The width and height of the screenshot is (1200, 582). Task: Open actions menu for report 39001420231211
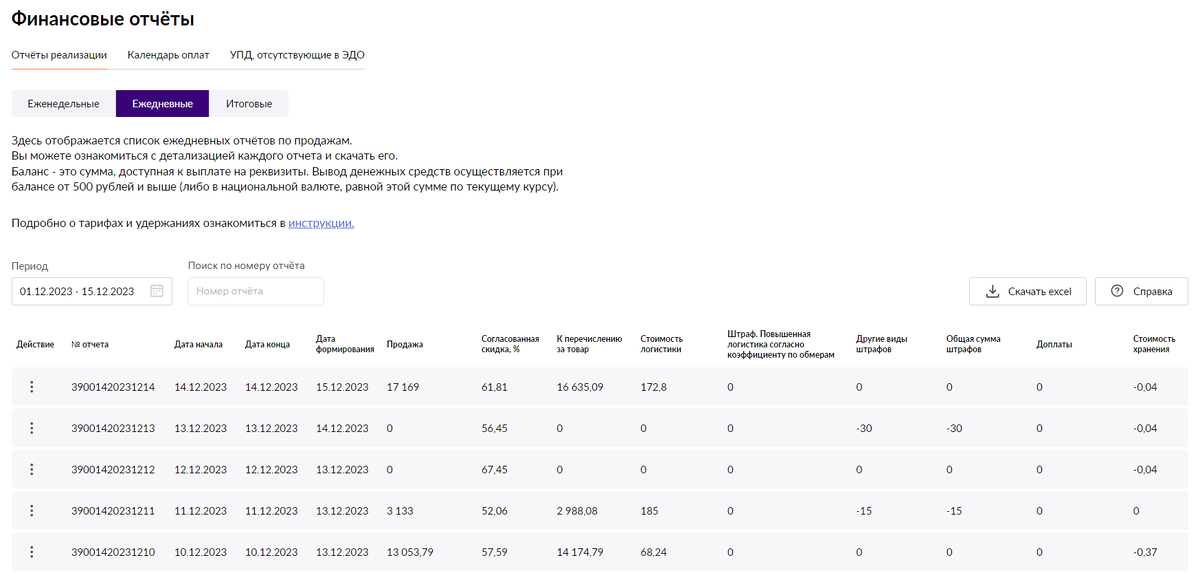click(31, 511)
